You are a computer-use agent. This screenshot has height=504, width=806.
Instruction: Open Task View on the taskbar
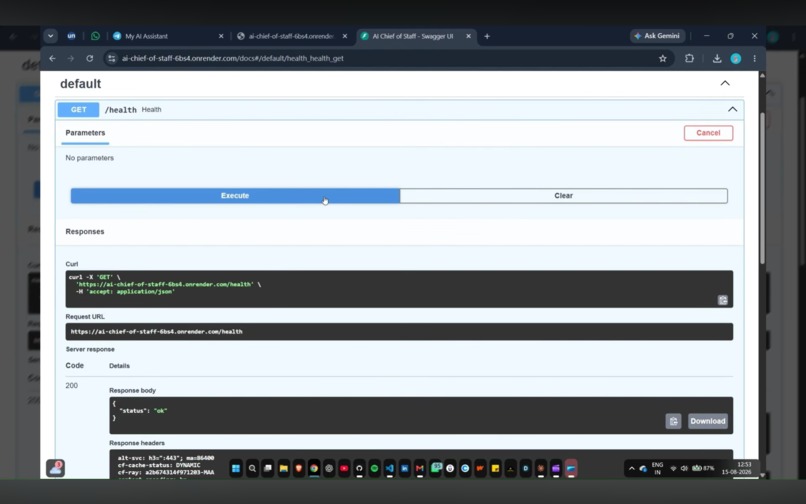click(x=268, y=469)
